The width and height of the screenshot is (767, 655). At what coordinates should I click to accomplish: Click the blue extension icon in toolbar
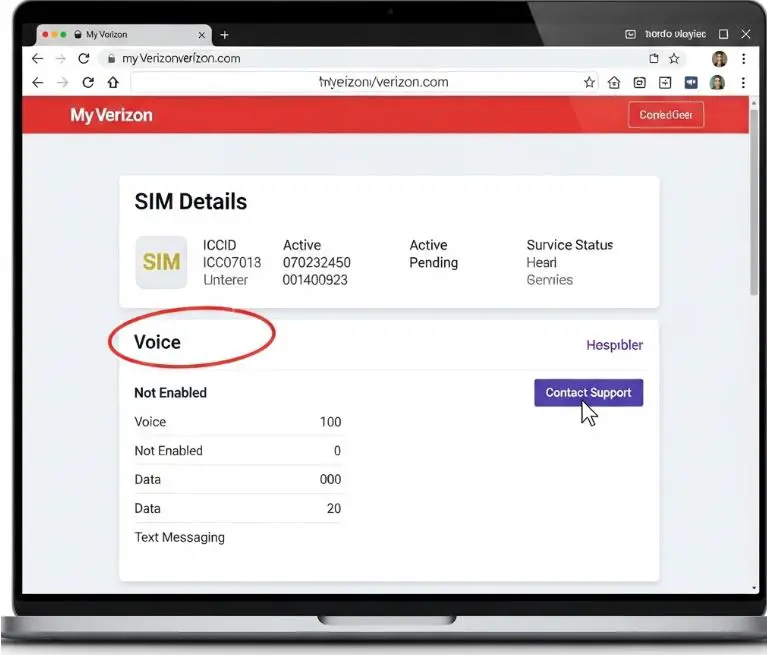[x=691, y=82]
